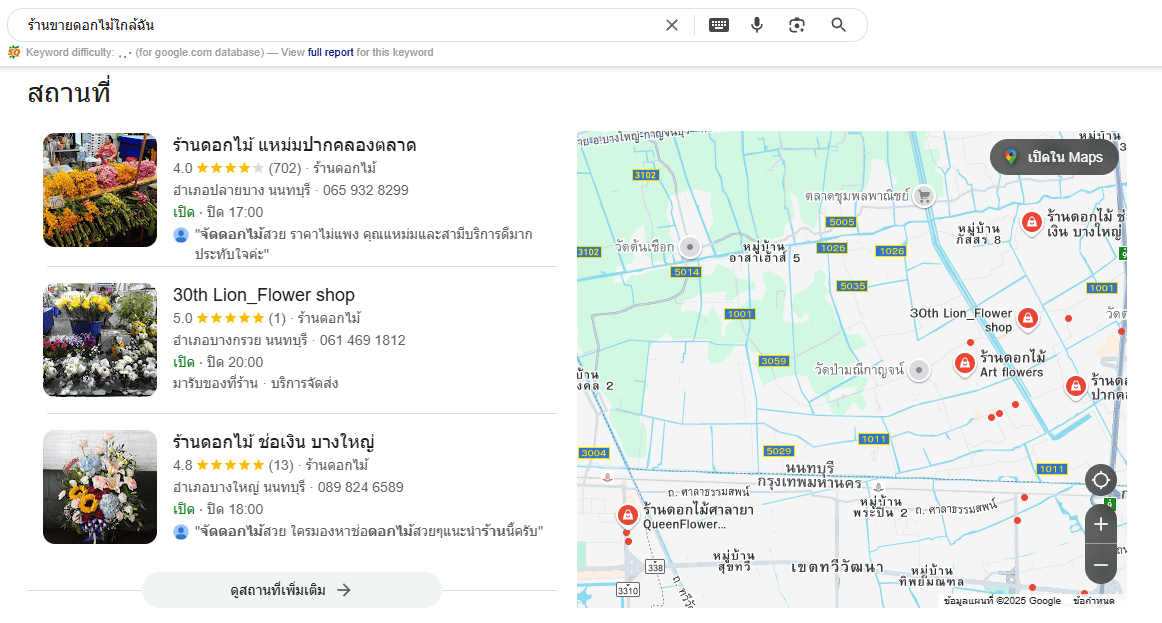Open the 'full report' keyword link
The width and height of the screenshot is (1162, 623).
331,53
